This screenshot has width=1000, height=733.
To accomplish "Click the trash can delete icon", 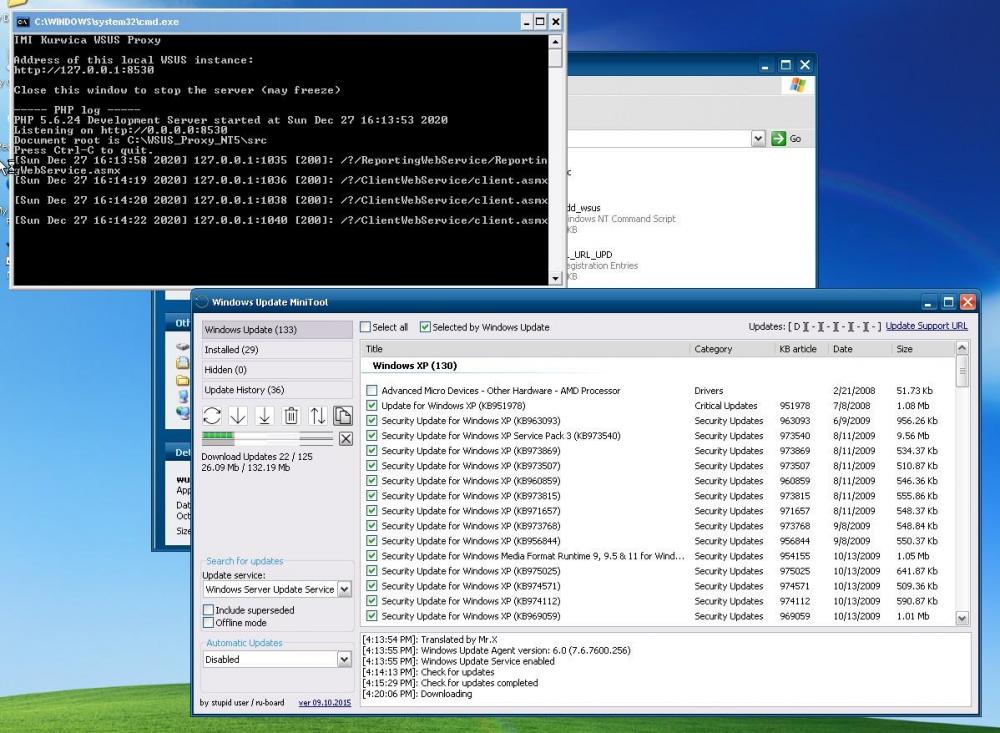I will [x=291, y=416].
